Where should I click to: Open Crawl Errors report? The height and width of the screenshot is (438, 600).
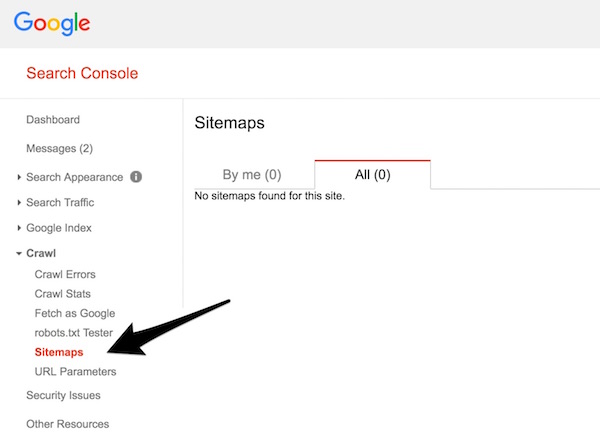(x=65, y=274)
